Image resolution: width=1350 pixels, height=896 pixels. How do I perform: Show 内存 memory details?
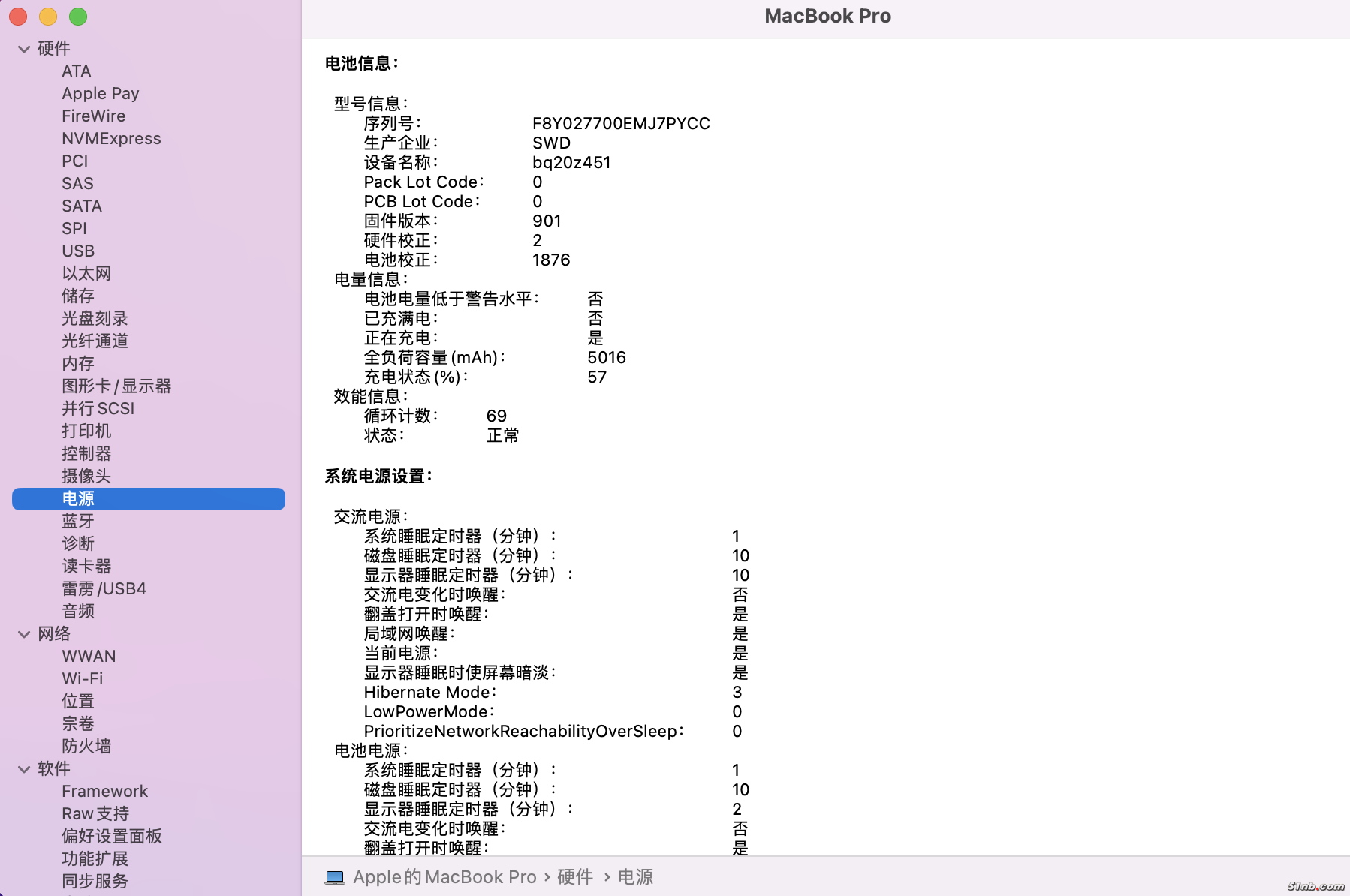click(78, 364)
